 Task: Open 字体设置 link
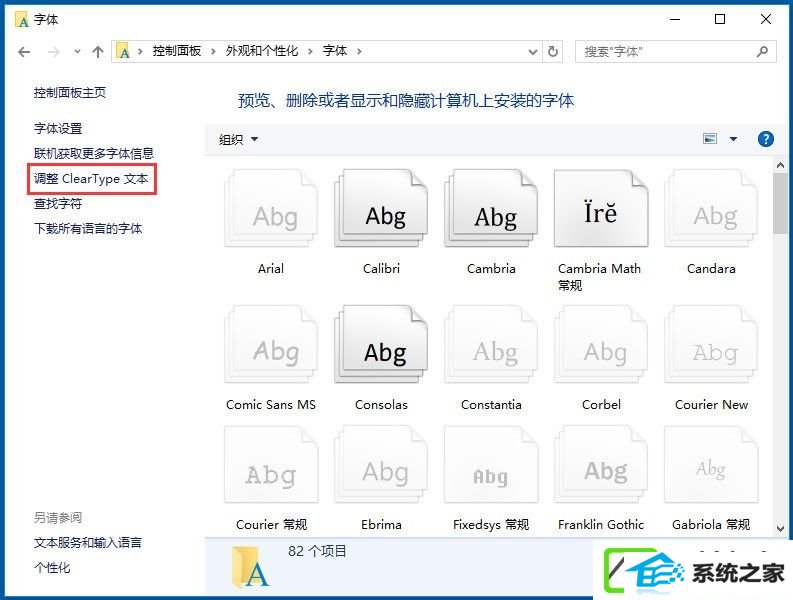(x=58, y=128)
